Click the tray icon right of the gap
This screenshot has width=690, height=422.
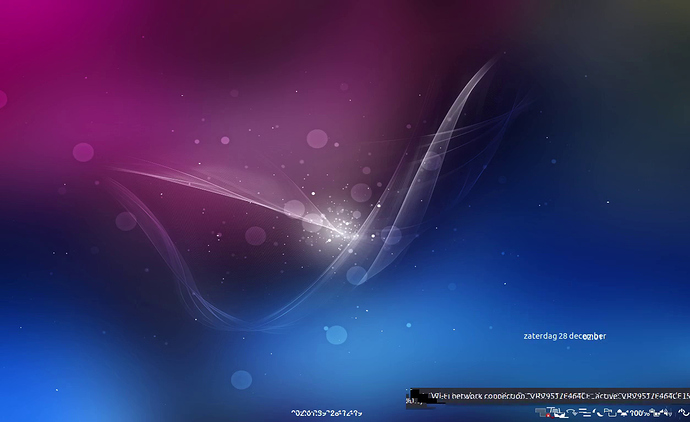coord(683,413)
